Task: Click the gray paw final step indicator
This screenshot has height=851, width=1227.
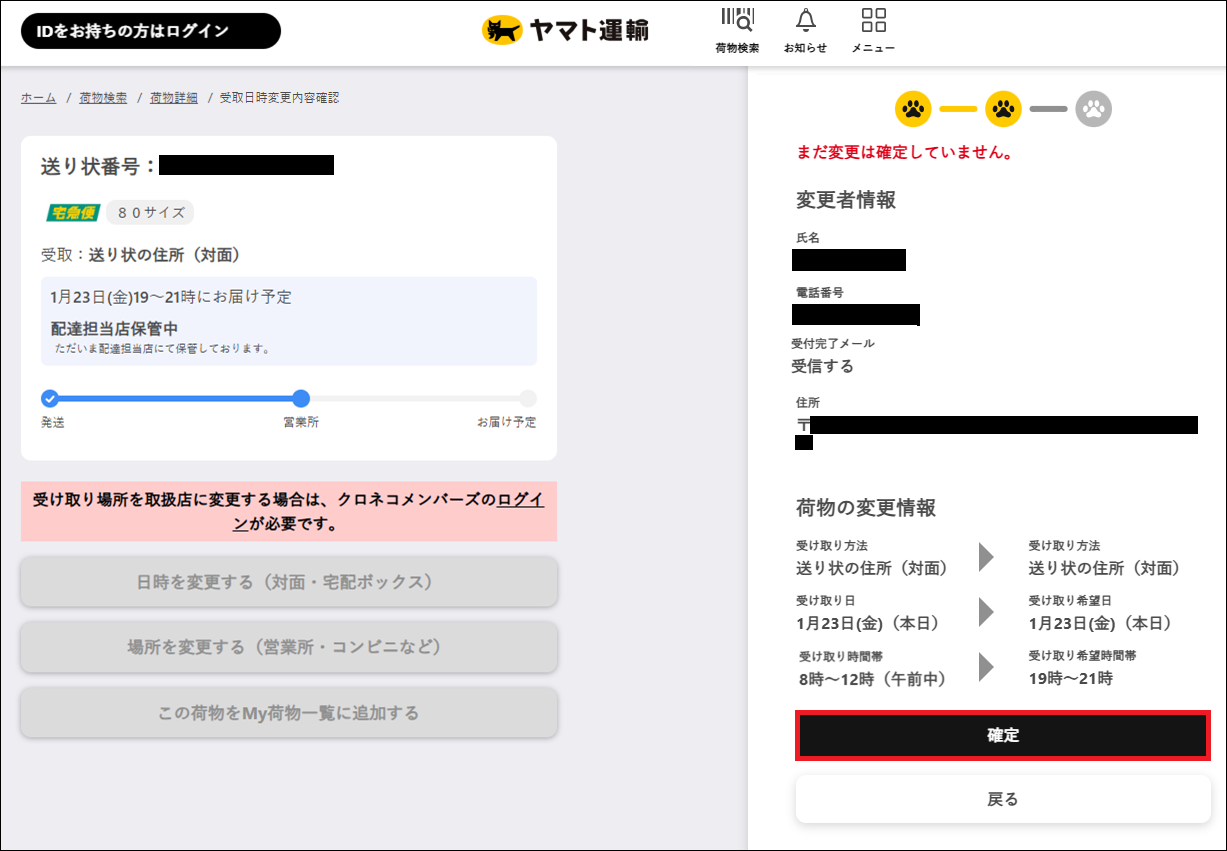Action: [x=1093, y=108]
